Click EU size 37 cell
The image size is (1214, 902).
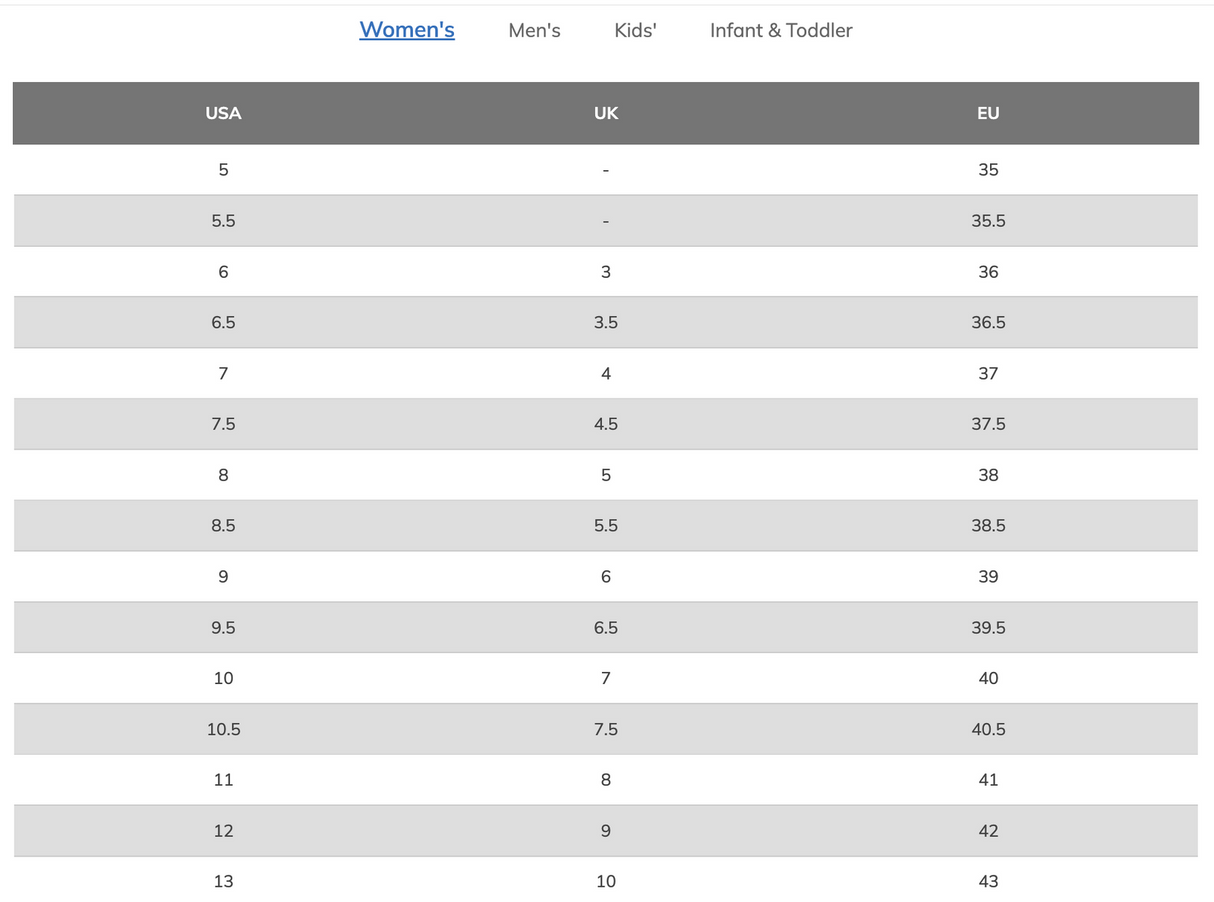point(988,373)
